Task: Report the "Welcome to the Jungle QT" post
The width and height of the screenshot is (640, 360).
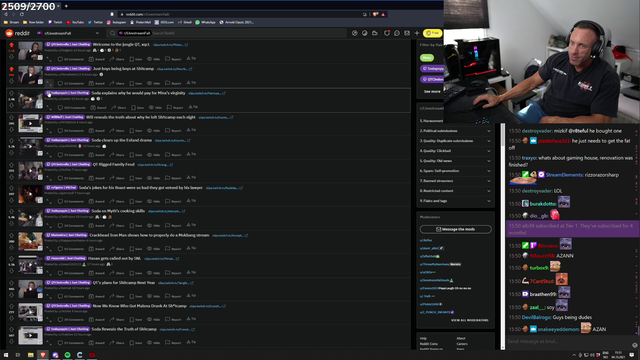Action: point(173,59)
